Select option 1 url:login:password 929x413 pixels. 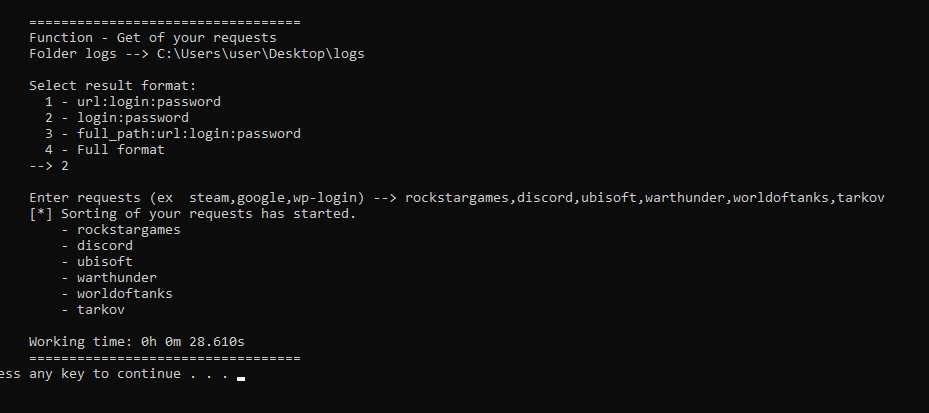(133, 102)
